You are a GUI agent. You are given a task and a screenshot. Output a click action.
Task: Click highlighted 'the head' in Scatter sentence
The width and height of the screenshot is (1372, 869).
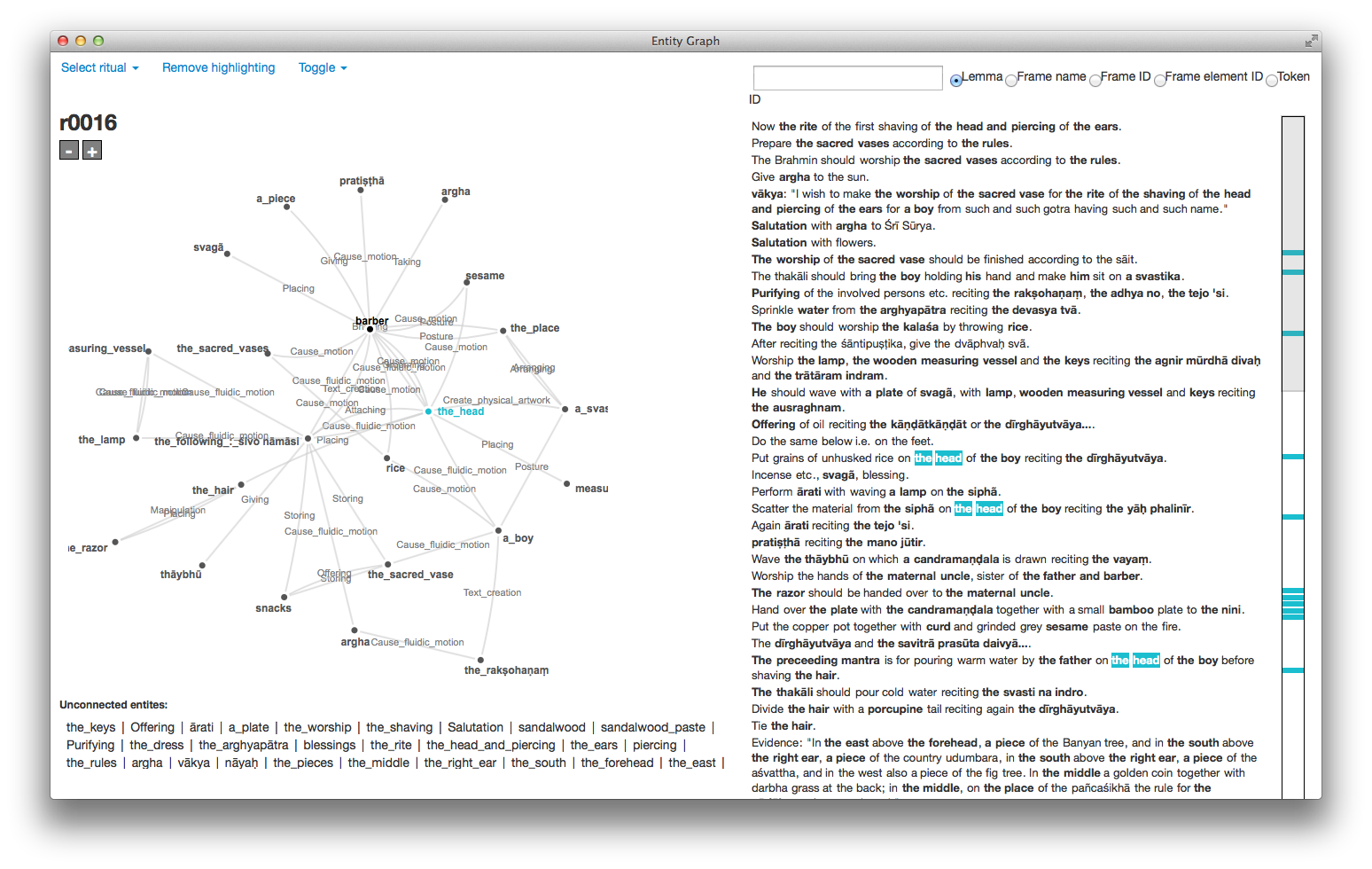(x=978, y=509)
